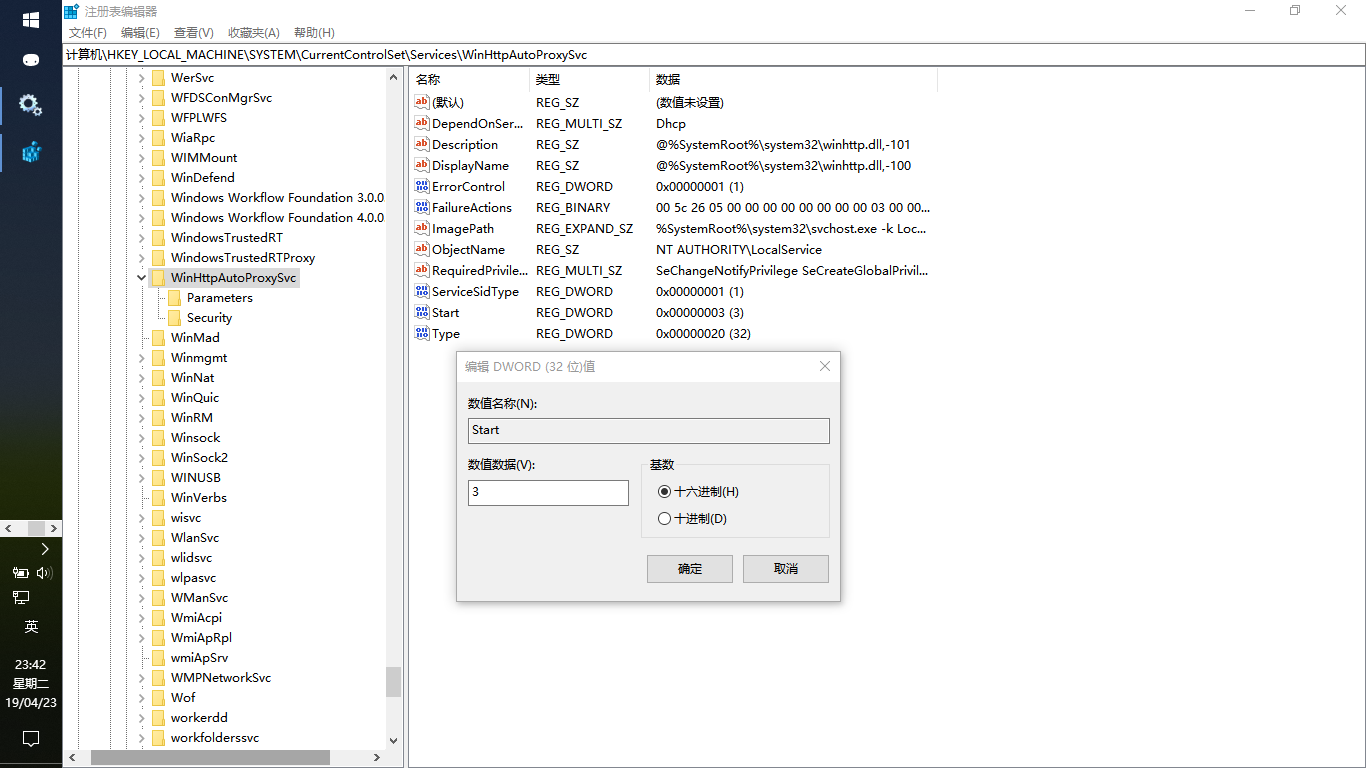1366x768 pixels.
Task: Expand the Winsock key
Action: 142,438
